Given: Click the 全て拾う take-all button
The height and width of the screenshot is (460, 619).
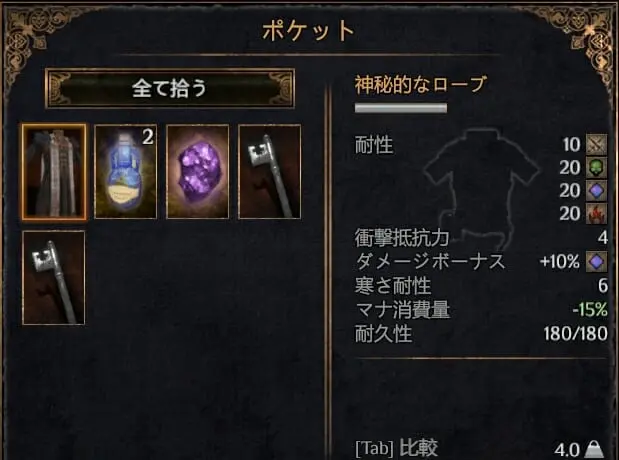Looking at the screenshot, I should point(170,88).
